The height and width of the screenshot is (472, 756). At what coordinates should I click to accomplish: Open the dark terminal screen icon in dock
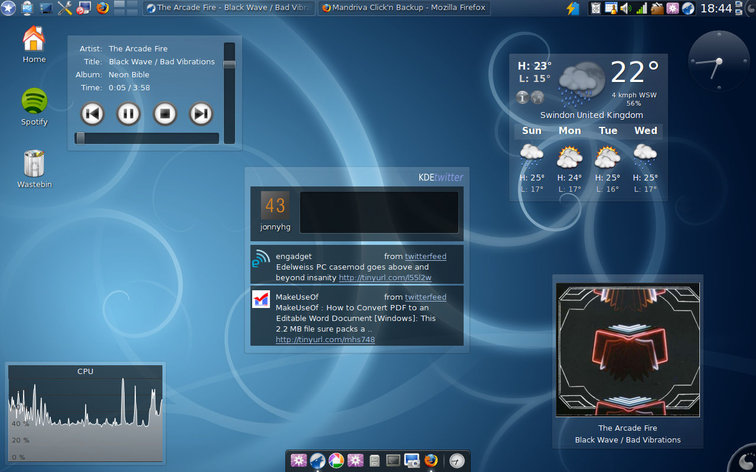pyautogui.click(x=393, y=461)
